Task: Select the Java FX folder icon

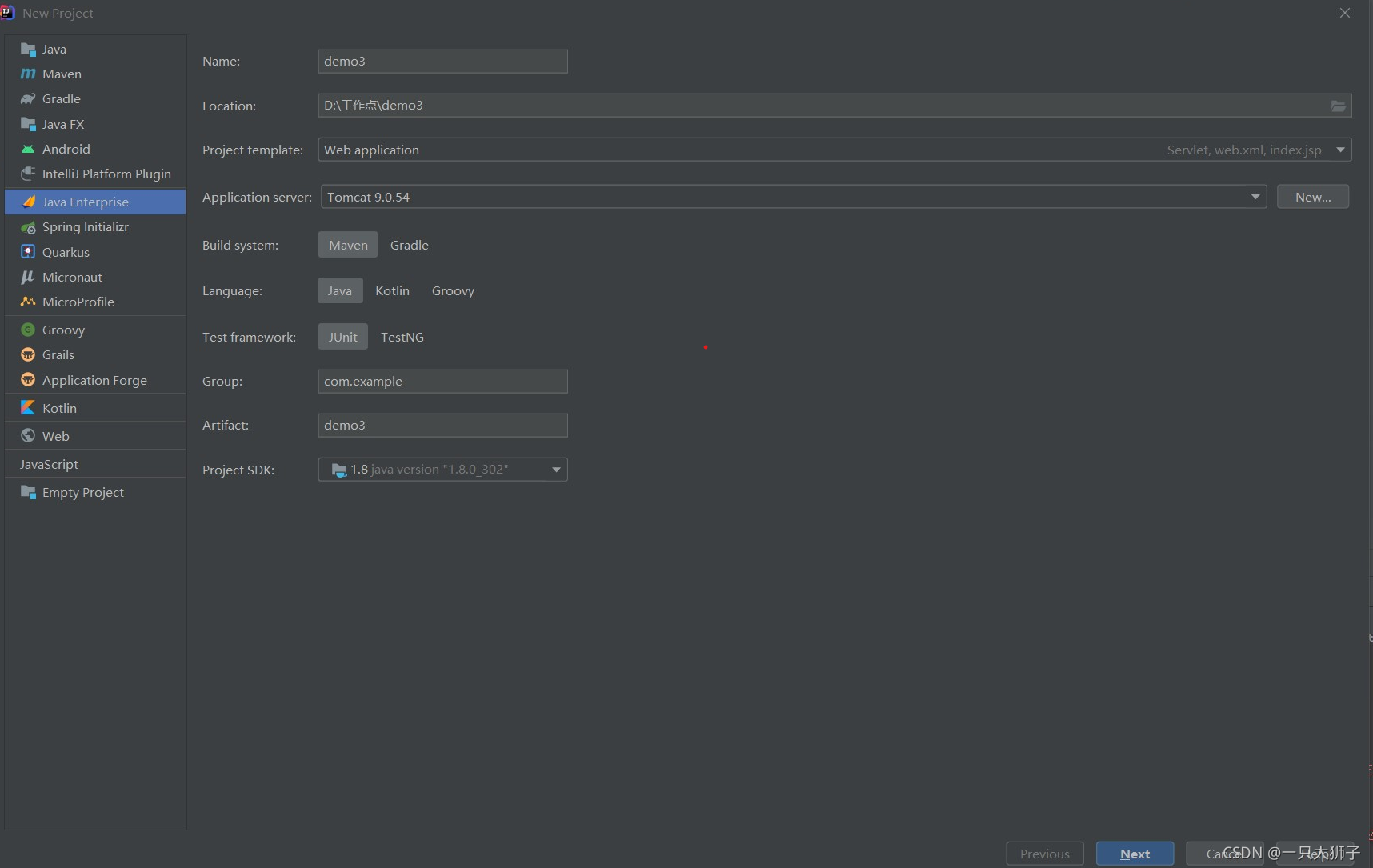Action: pyautogui.click(x=28, y=125)
